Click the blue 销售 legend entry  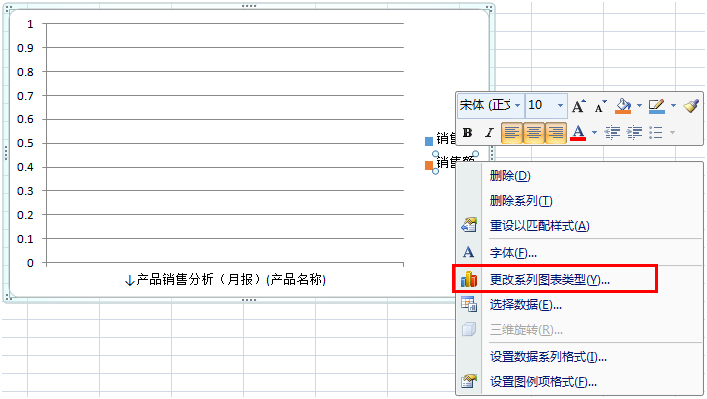(441, 139)
